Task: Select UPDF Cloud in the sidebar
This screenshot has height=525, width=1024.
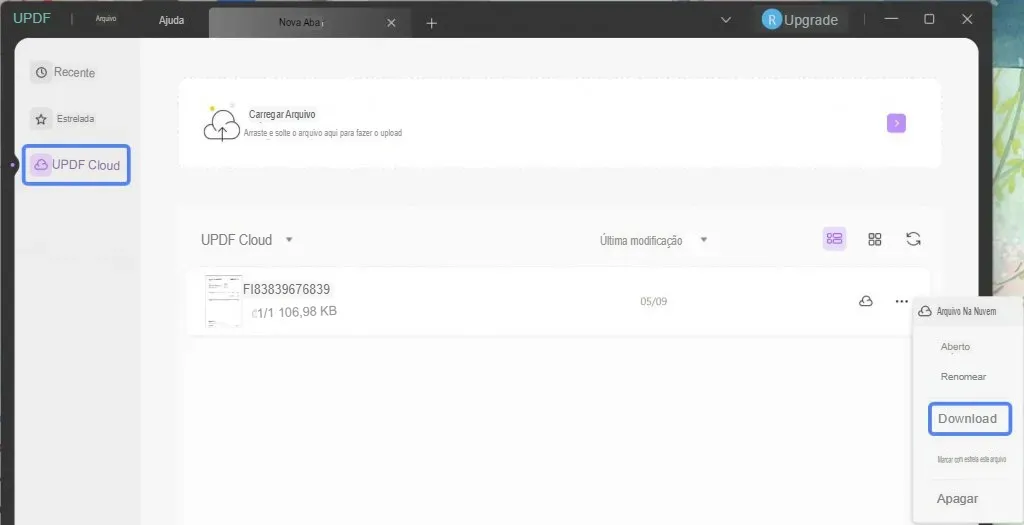Action: tap(76, 165)
